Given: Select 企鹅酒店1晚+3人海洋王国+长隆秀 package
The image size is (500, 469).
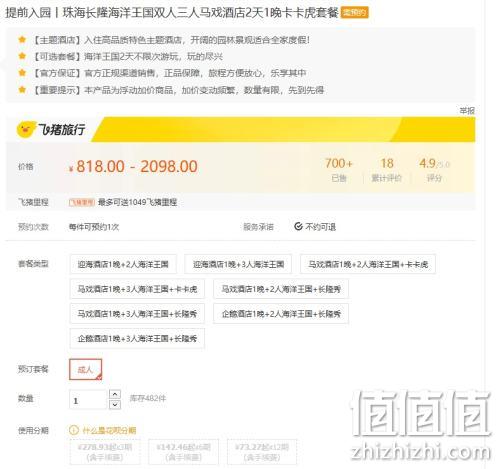Looking at the screenshot, I should (x=137, y=339).
